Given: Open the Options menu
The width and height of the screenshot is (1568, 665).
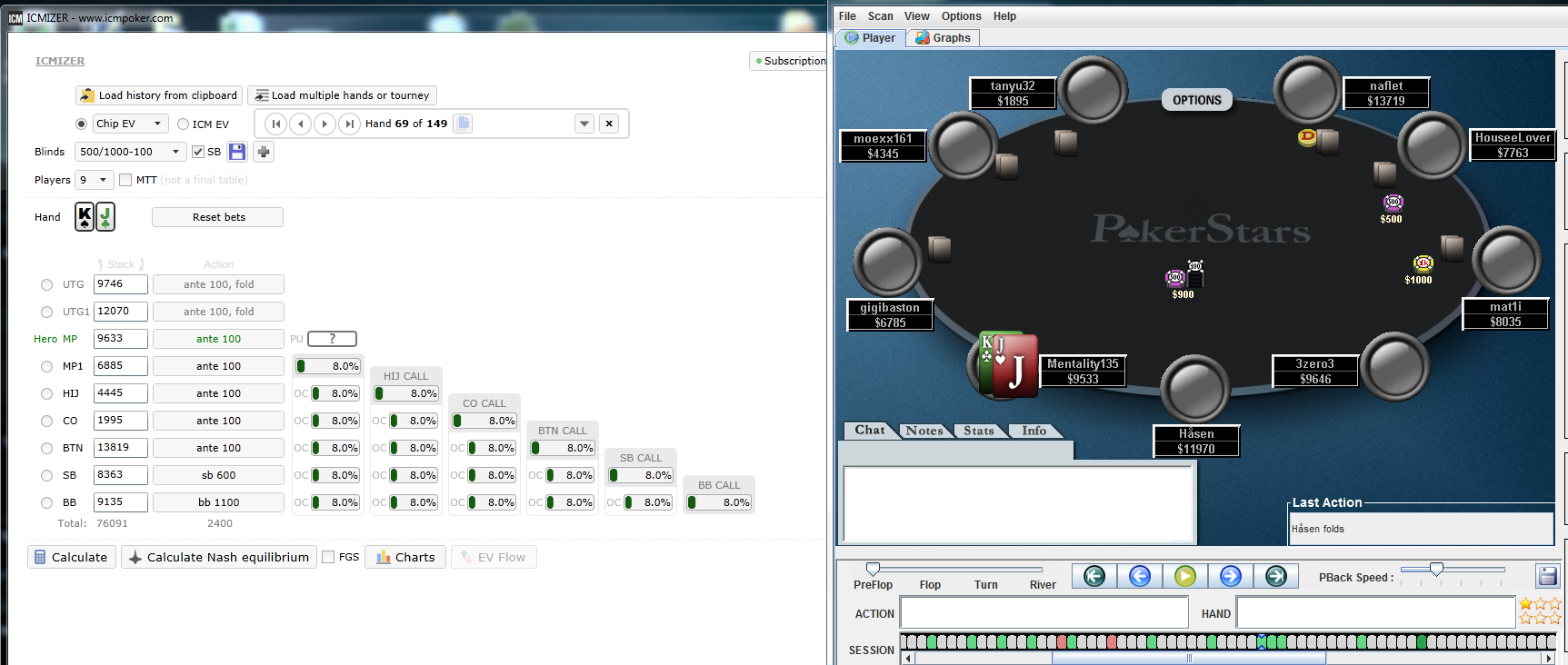Looking at the screenshot, I should pyautogui.click(x=961, y=16).
